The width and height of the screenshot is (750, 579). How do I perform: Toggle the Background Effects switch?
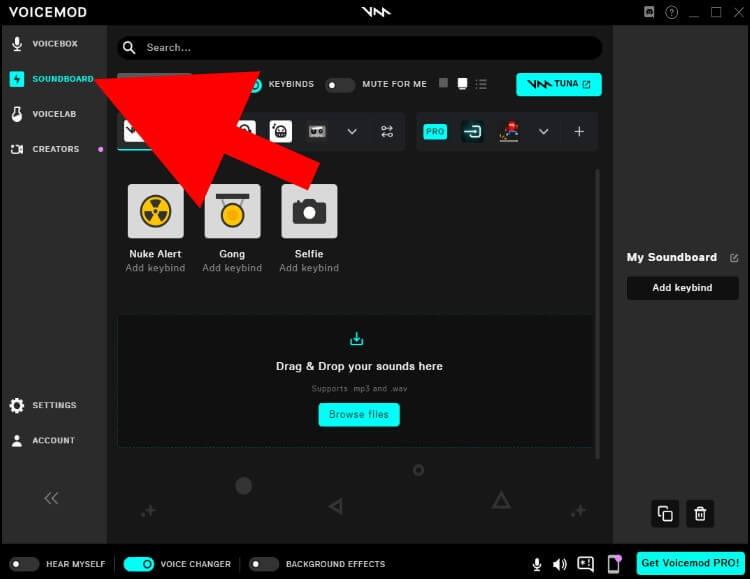click(x=264, y=564)
